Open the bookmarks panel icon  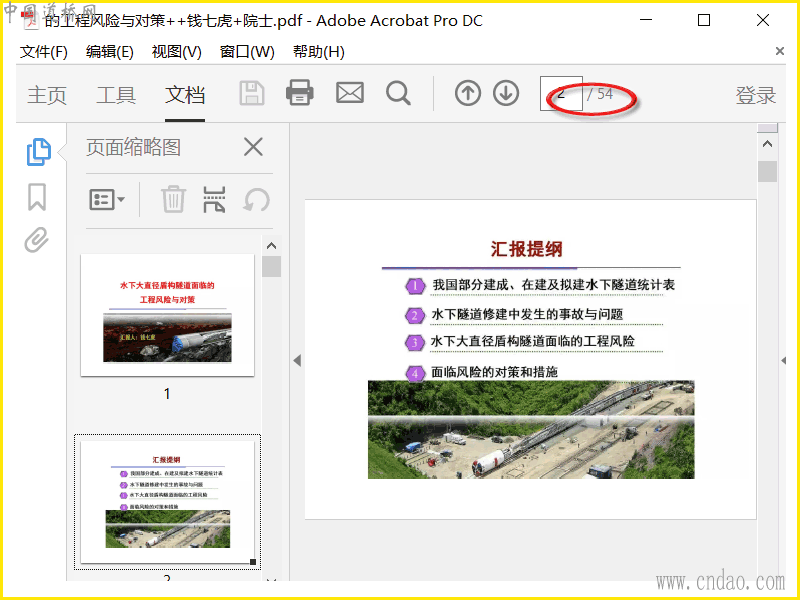(37, 197)
